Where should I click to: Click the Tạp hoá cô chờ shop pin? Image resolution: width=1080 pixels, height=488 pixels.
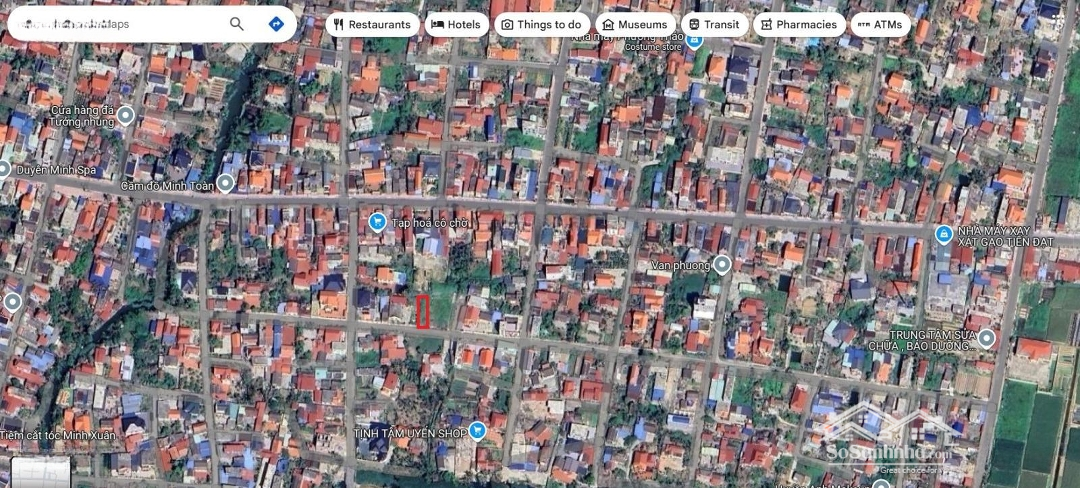click(x=377, y=222)
